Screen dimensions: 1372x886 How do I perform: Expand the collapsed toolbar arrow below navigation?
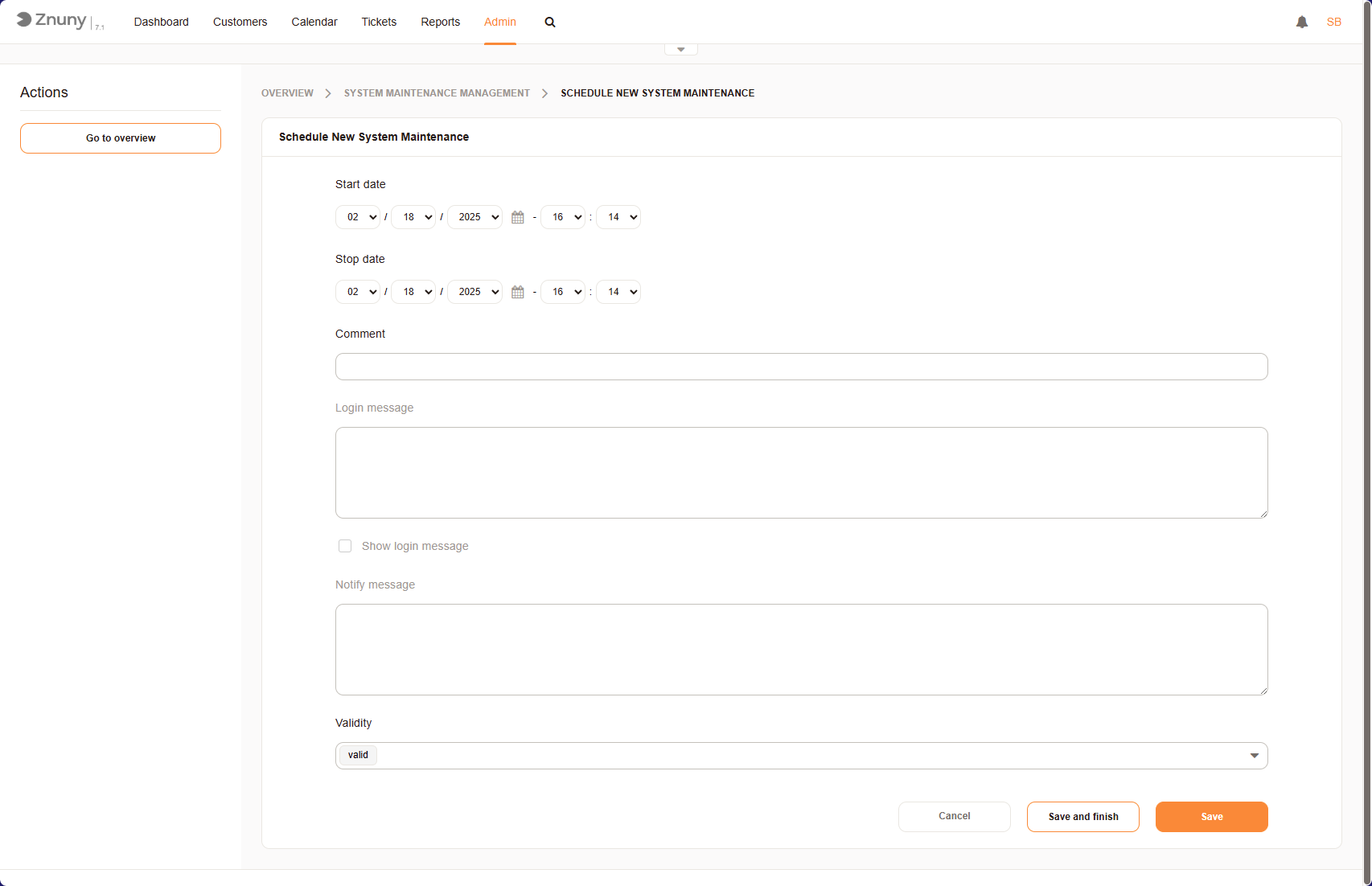point(680,50)
